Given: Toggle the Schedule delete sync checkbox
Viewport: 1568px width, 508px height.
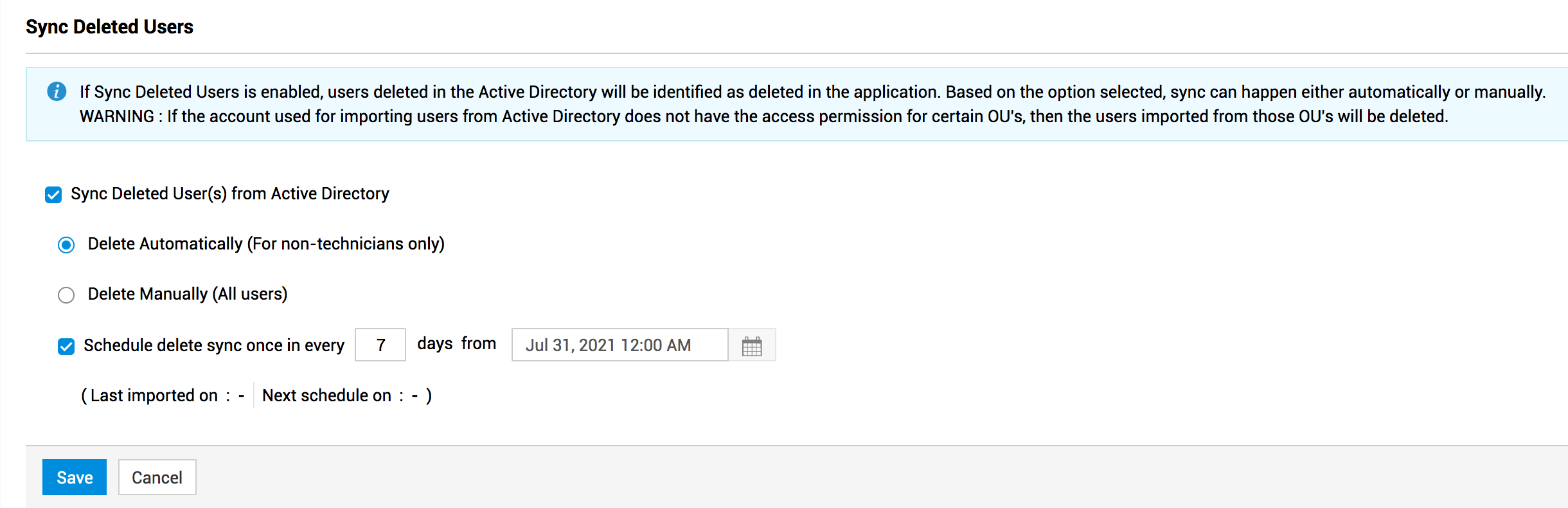Looking at the screenshot, I should 65,345.
